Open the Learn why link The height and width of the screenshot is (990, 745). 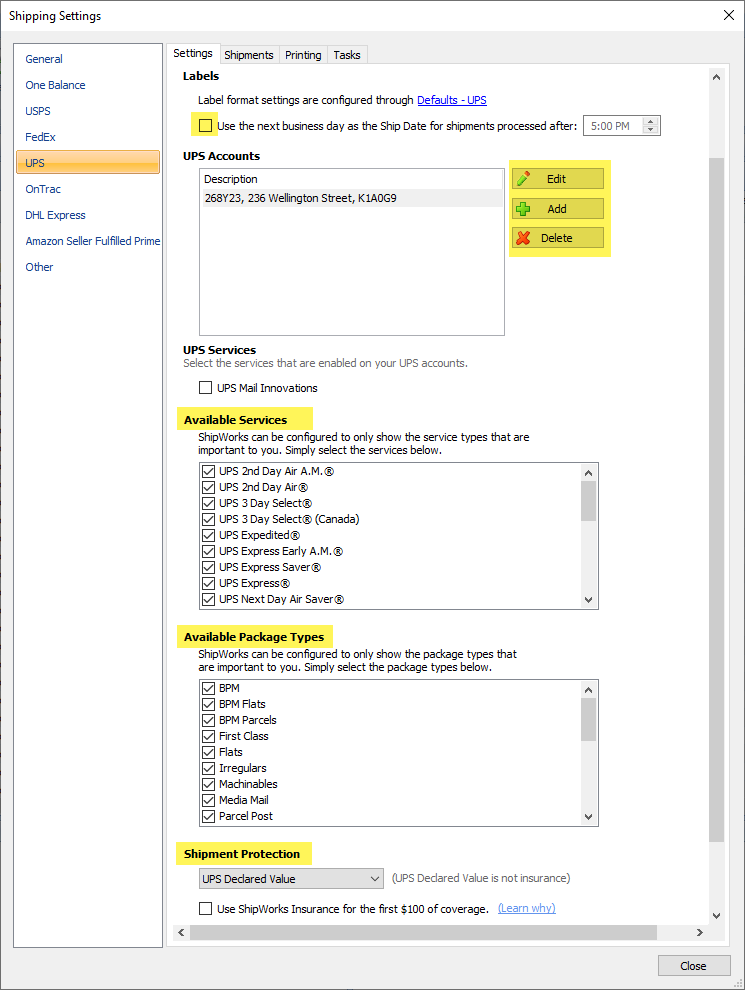(x=527, y=908)
